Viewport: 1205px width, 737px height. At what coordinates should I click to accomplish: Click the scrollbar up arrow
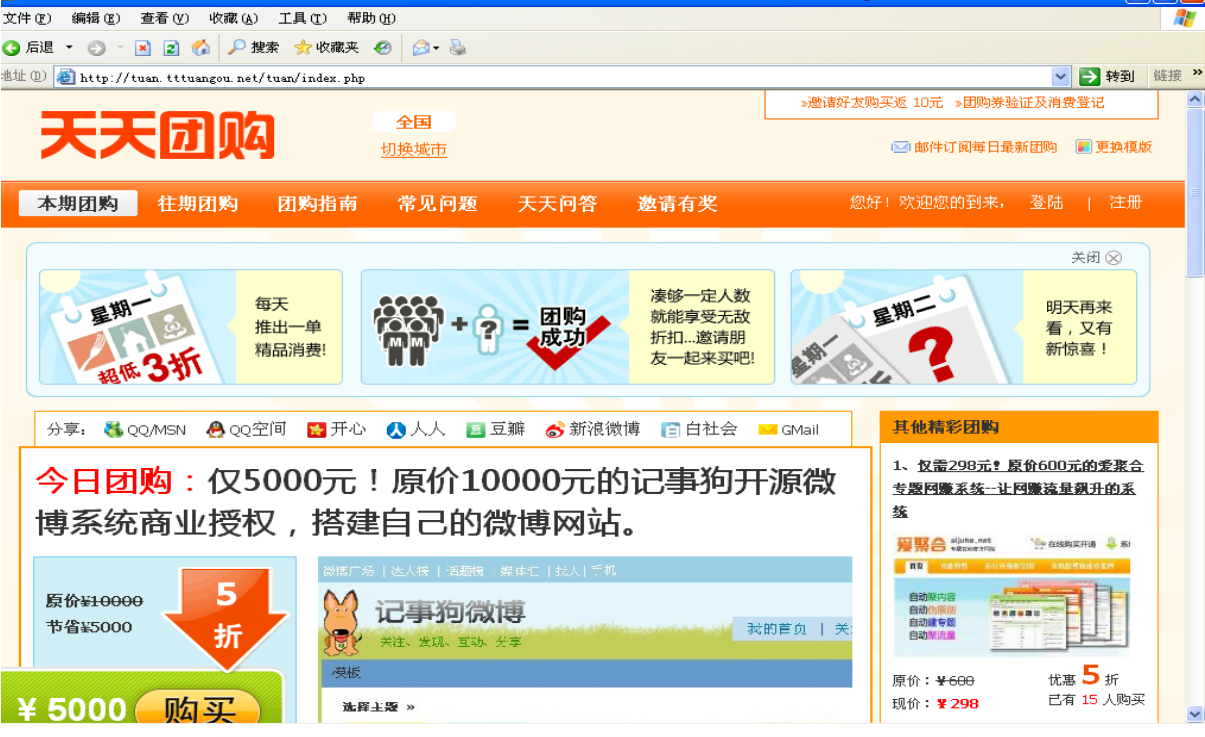(1195, 99)
